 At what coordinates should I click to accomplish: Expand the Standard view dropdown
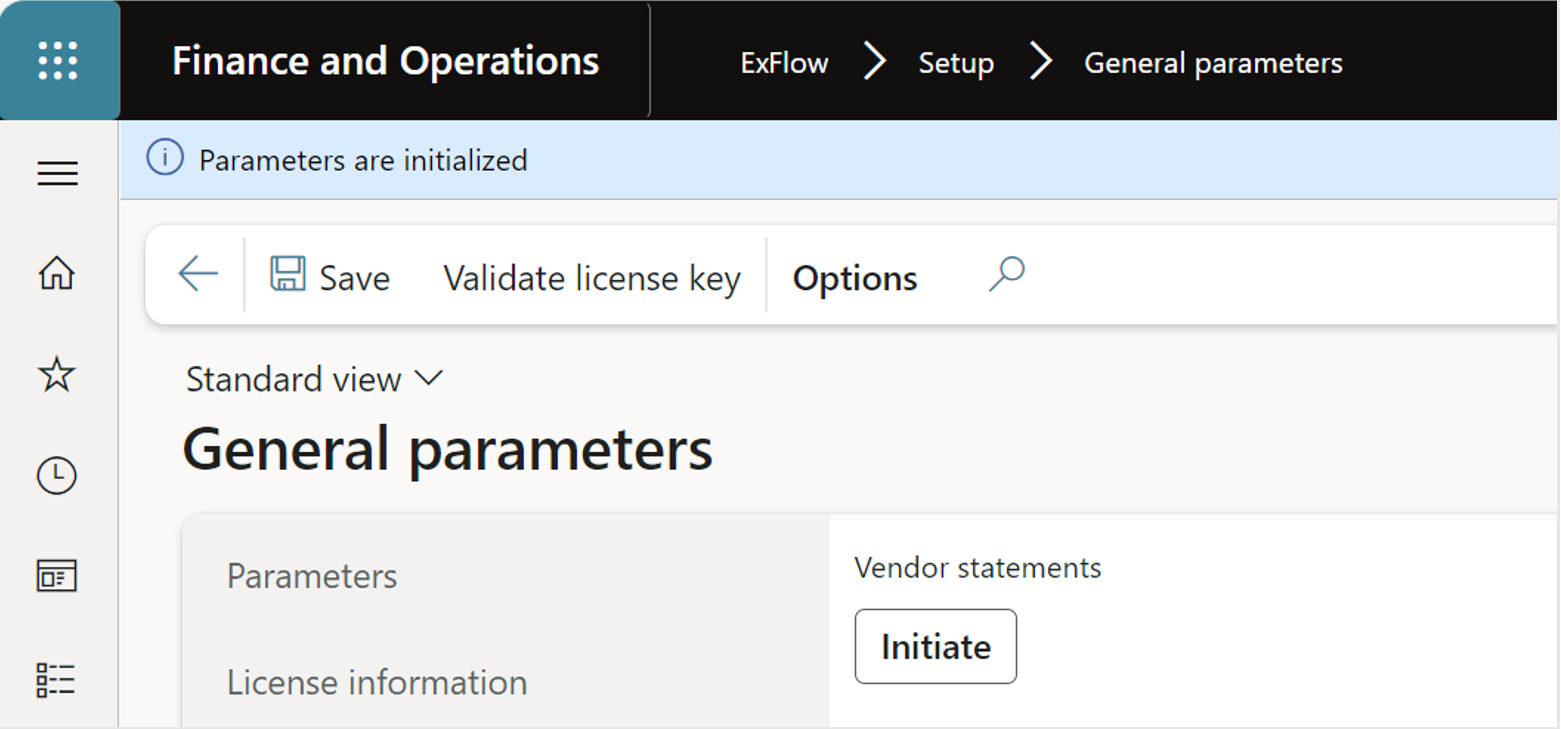coord(314,379)
